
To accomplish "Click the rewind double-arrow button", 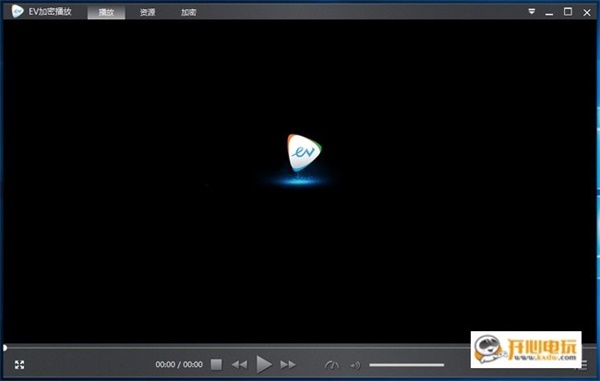I will tap(240, 365).
